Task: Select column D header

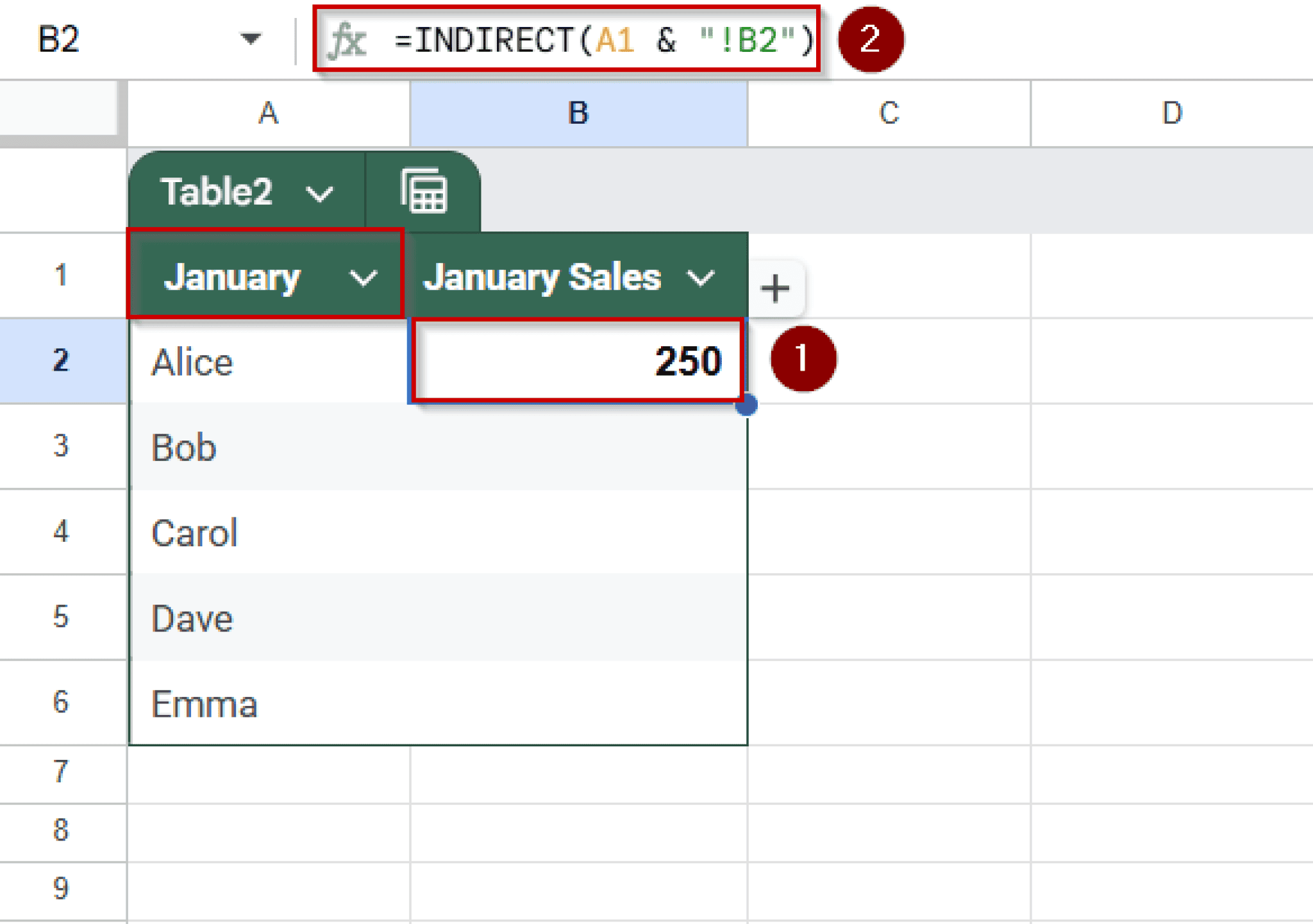Action: click(1171, 113)
